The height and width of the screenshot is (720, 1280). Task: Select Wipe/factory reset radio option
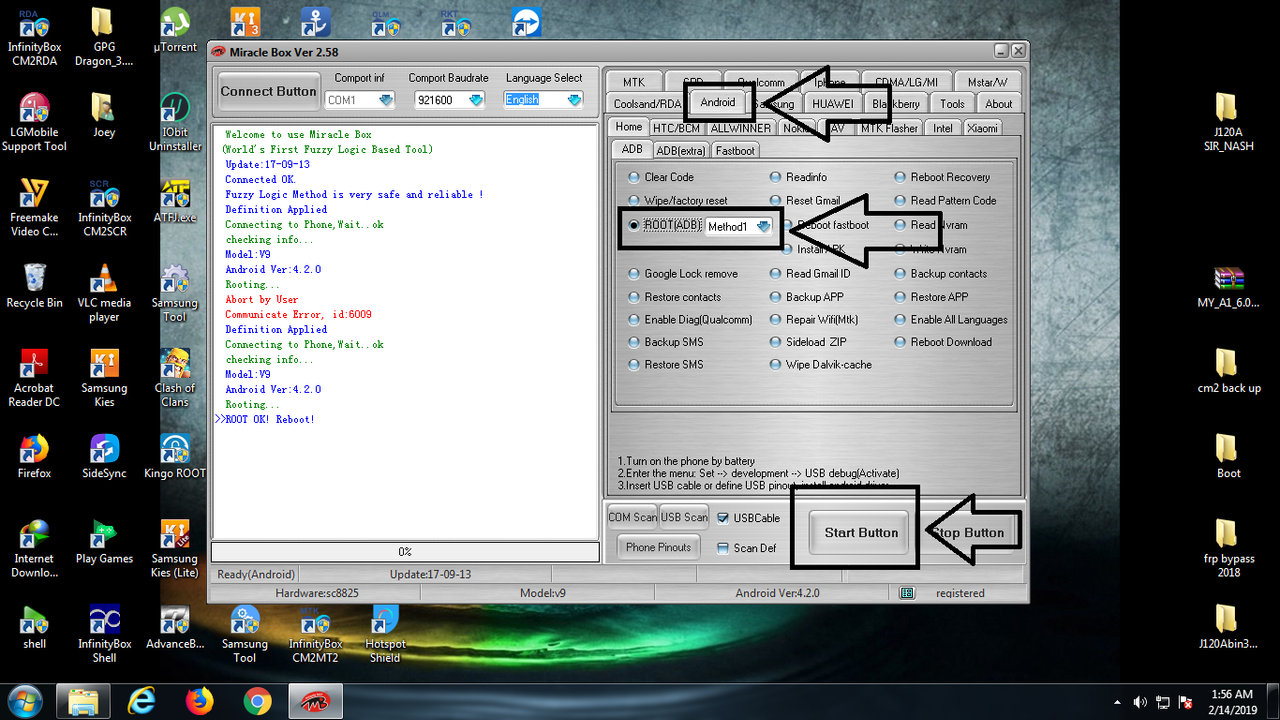coord(677,201)
